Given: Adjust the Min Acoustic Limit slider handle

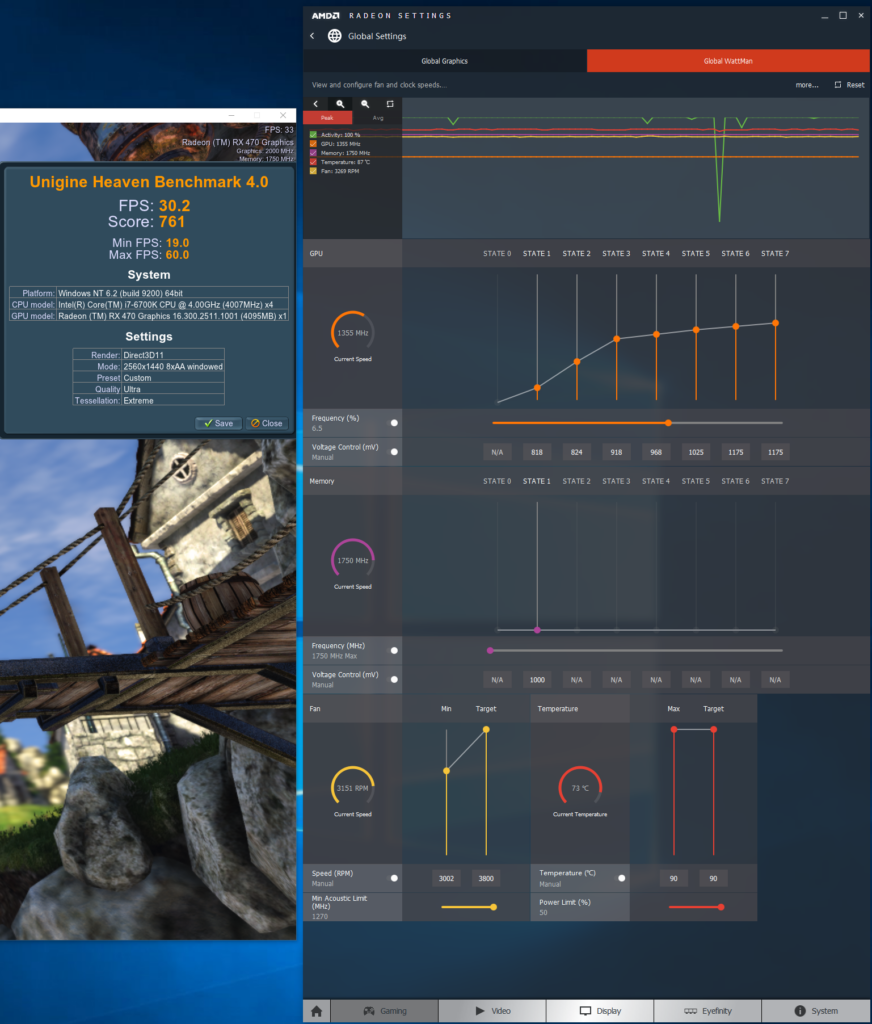Looking at the screenshot, I should [x=494, y=907].
